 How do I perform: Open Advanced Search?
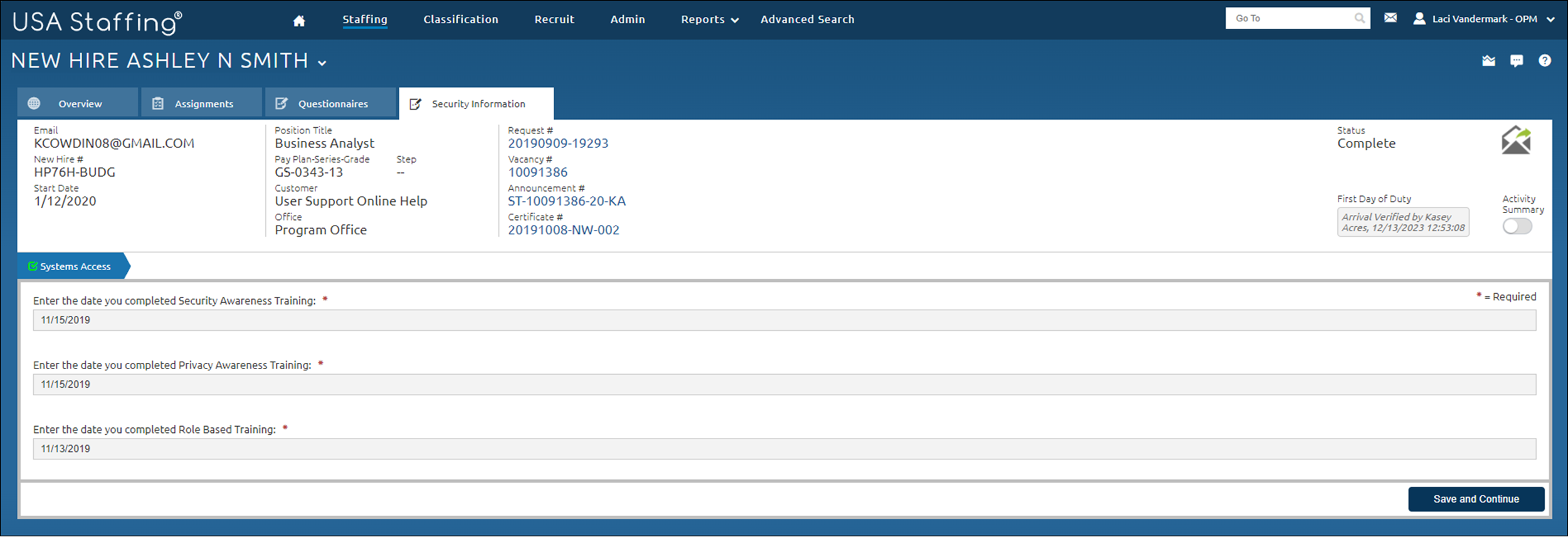pyautogui.click(x=808, y=19)
